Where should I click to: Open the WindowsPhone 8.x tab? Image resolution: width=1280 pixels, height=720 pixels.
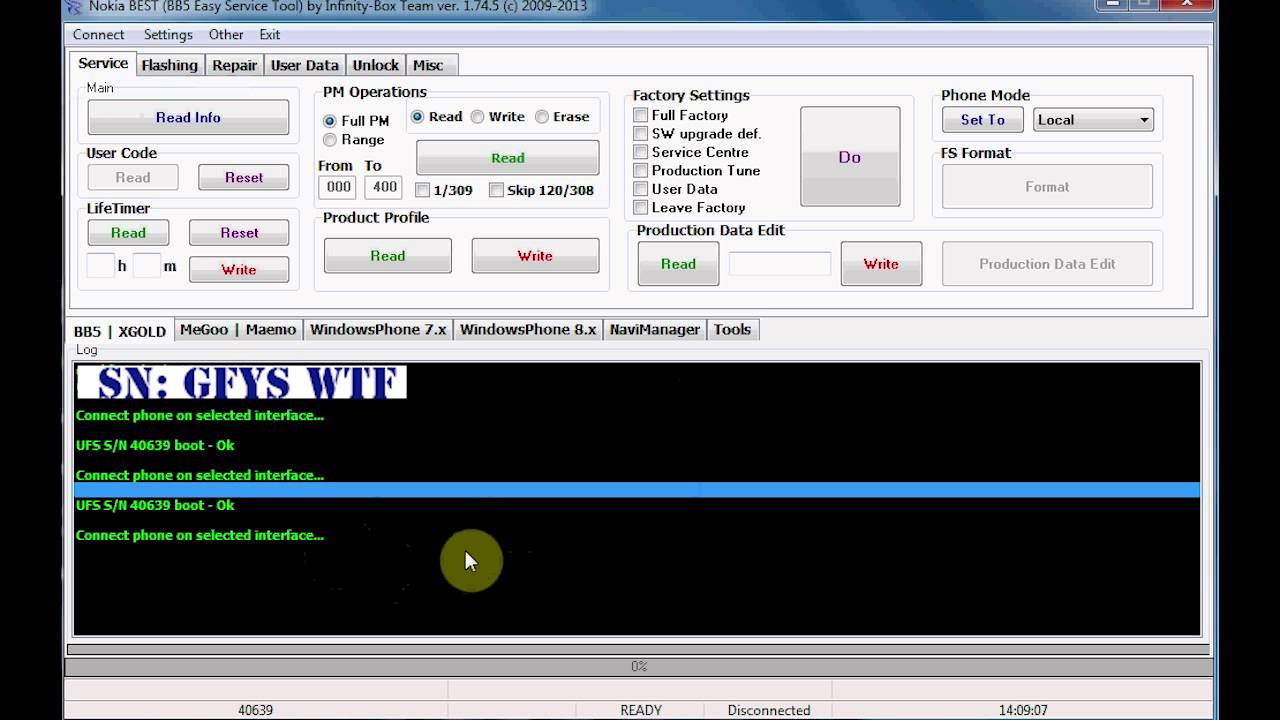[x=528, y=330]
